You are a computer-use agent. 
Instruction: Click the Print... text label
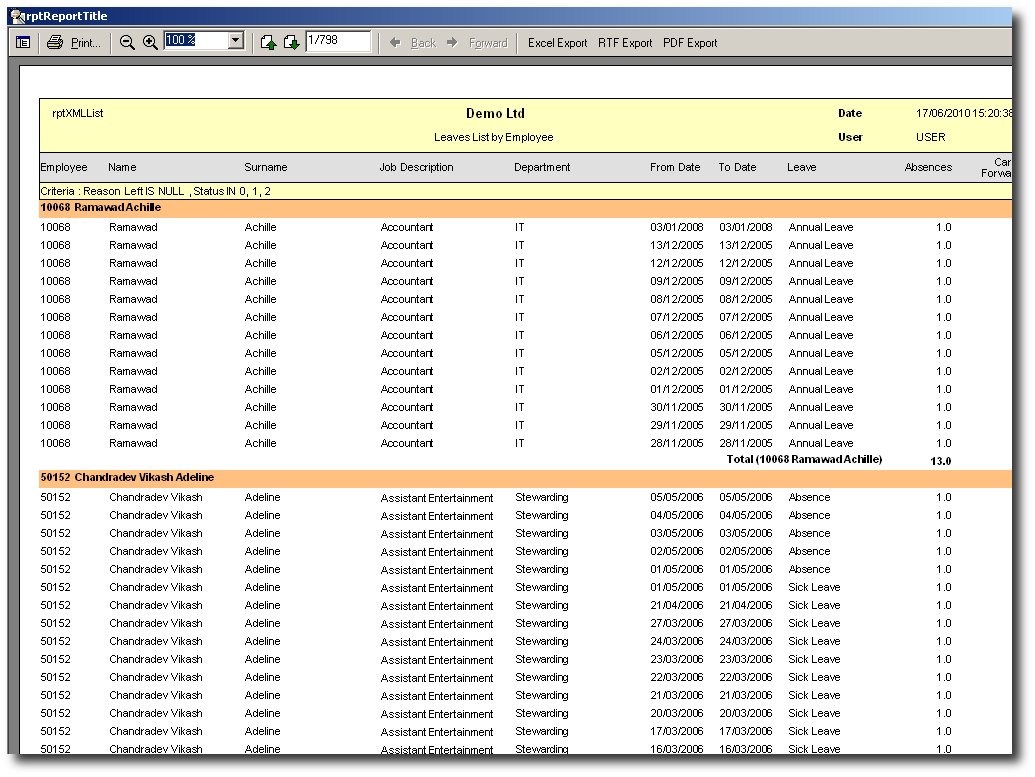(x=86, y=43)
